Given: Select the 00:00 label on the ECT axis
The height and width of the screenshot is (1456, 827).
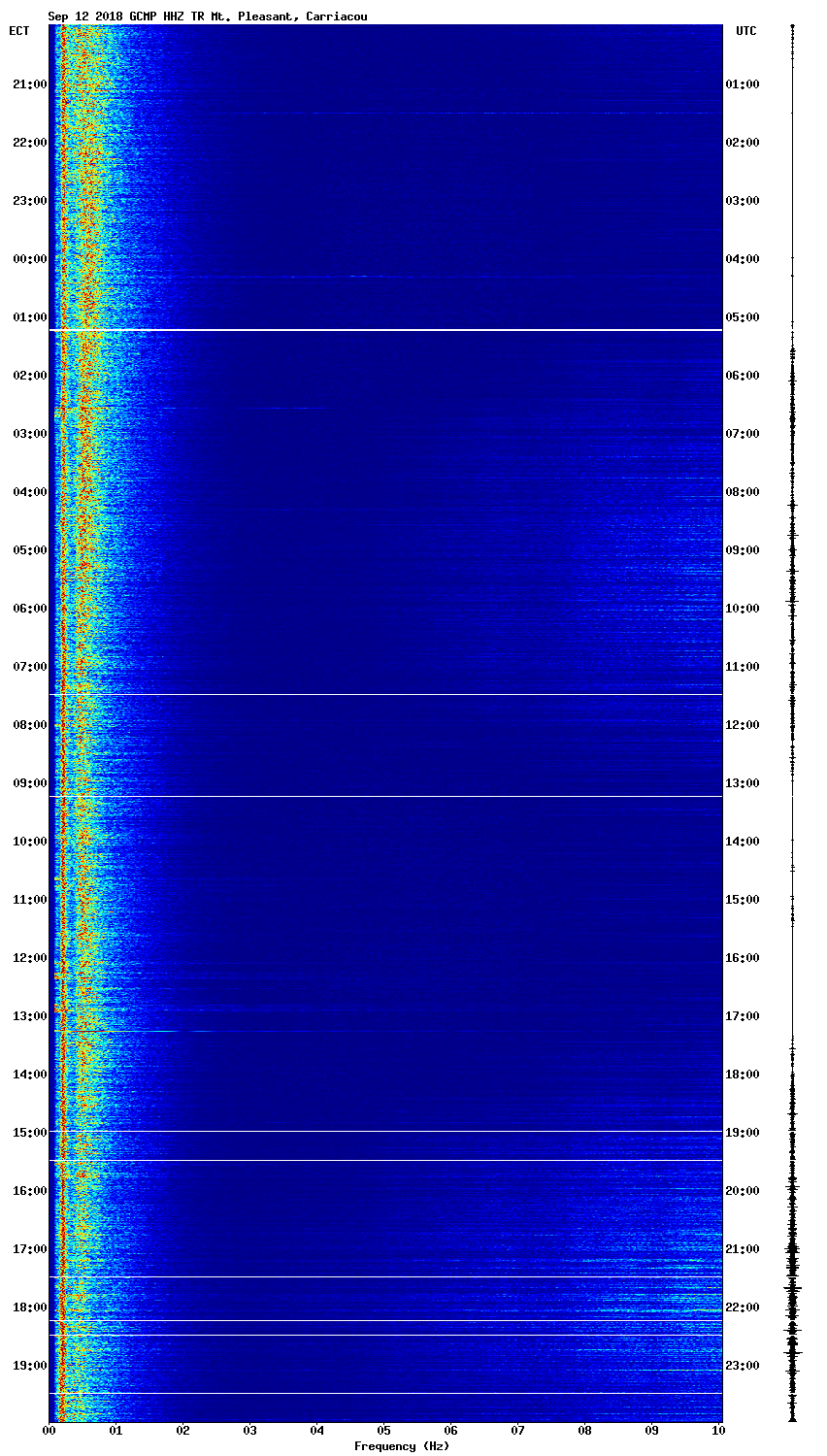Looking at the screenshot, I should [x=29, y=259].
